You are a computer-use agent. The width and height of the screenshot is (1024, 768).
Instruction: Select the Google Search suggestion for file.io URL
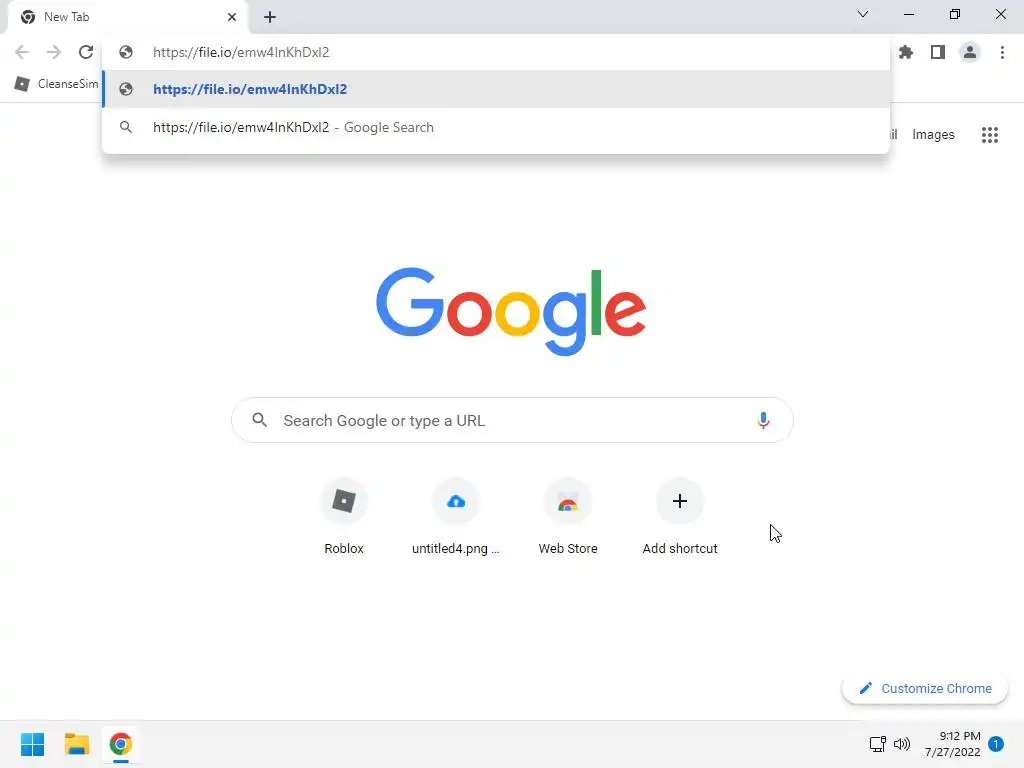[496, 127]
